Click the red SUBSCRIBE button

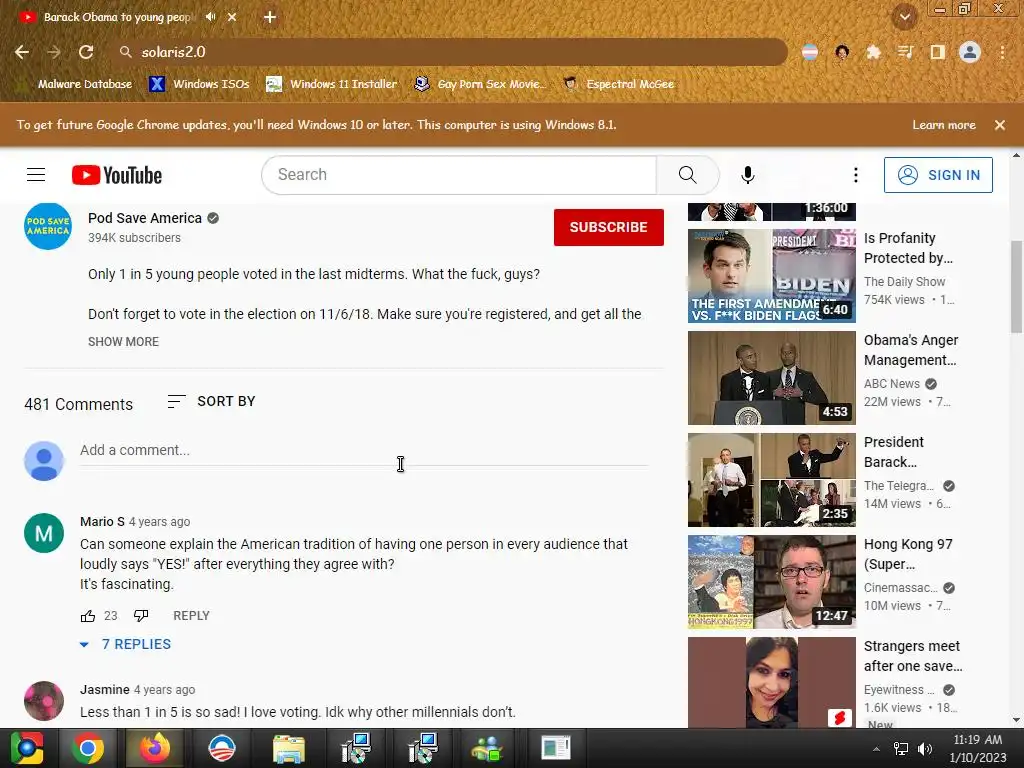tap(609, 227)
